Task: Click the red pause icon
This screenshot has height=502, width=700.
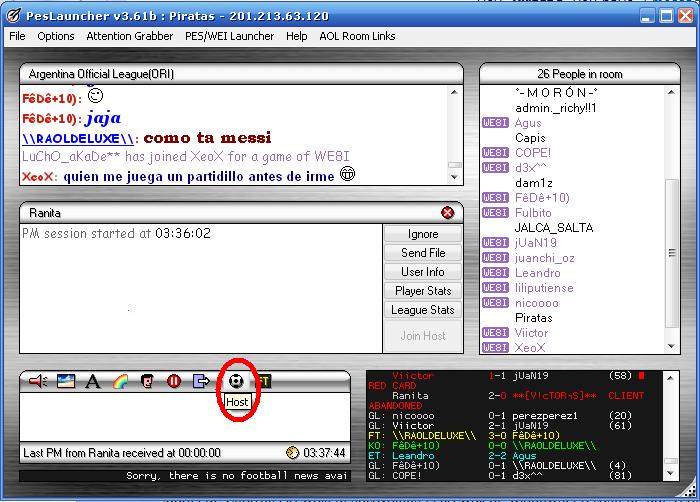Action: coord(174,381)
